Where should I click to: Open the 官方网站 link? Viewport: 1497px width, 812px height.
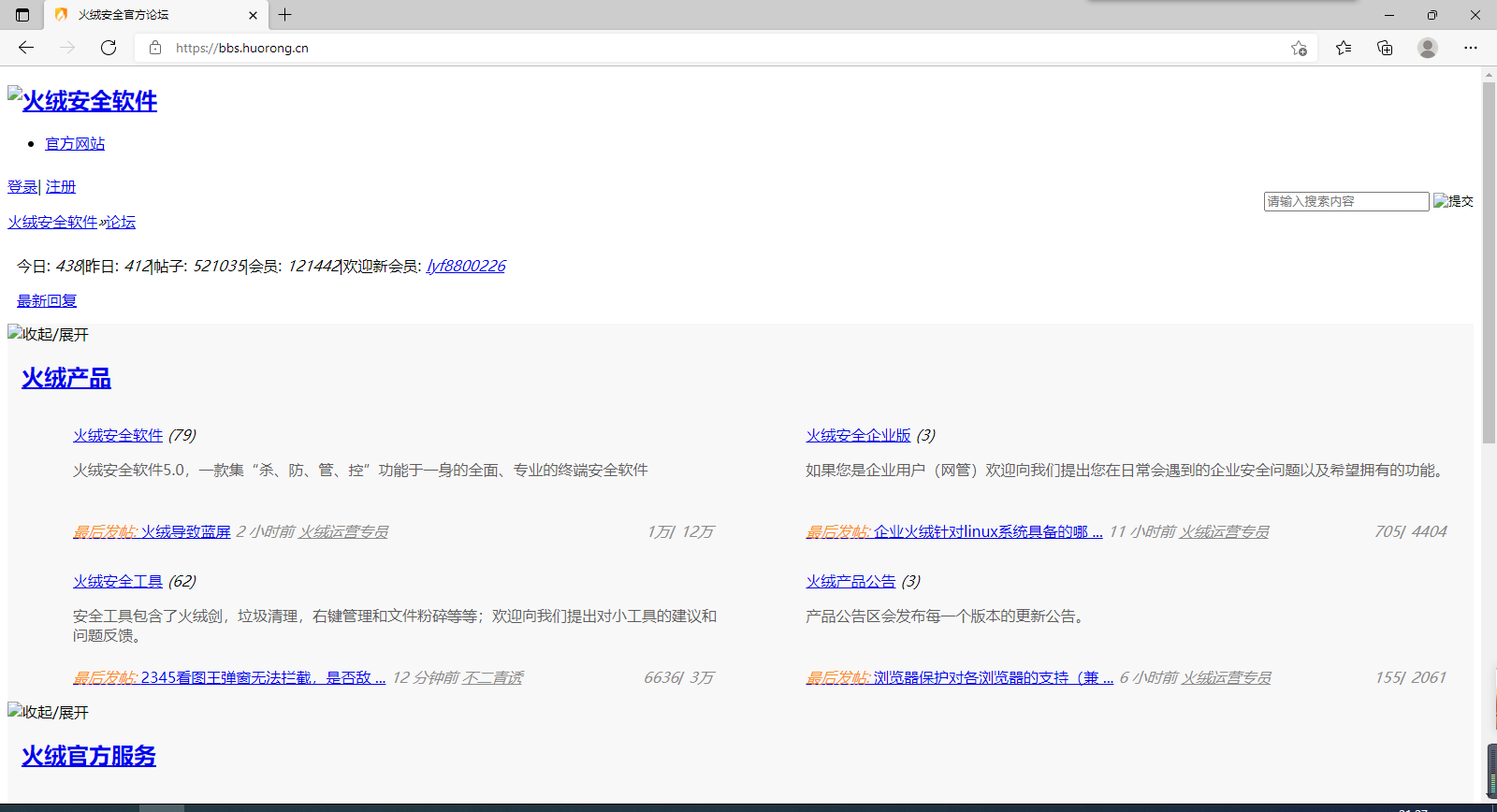(x=75, y=143)
